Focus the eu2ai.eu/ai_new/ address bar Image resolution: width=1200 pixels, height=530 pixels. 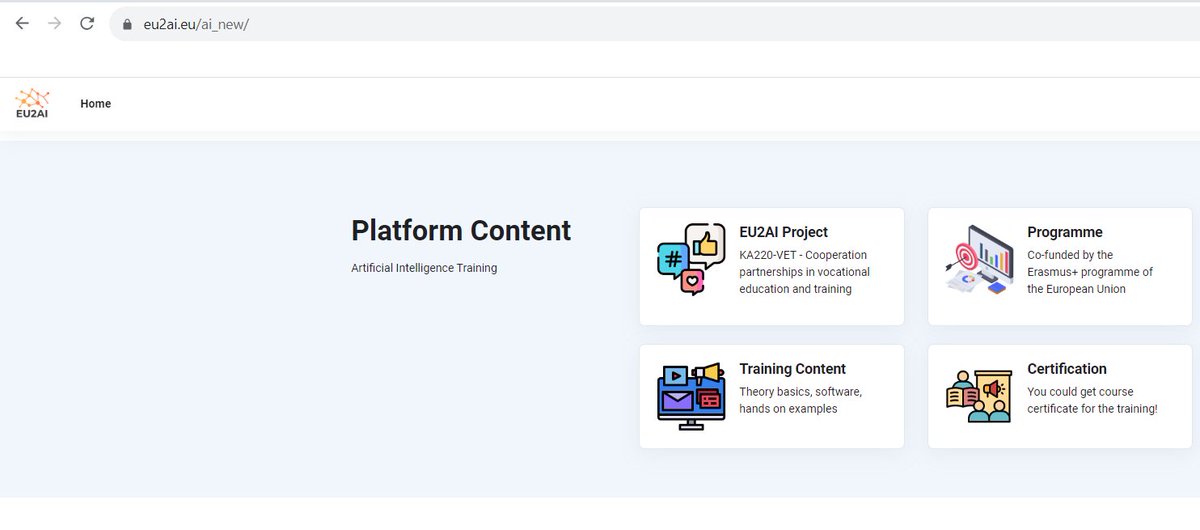(655, 24)
